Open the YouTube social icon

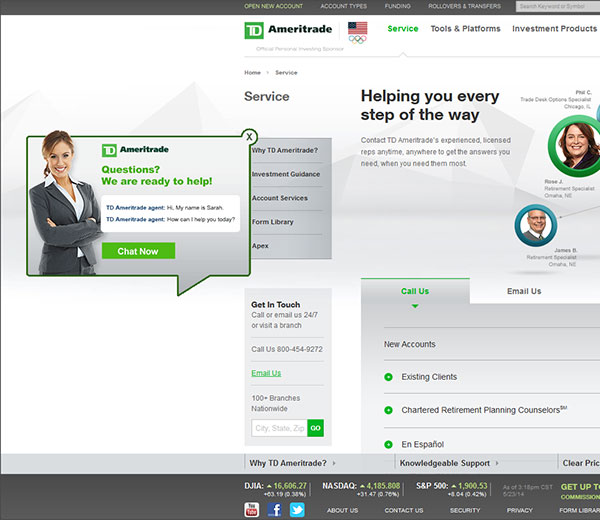tap(252, 510)
